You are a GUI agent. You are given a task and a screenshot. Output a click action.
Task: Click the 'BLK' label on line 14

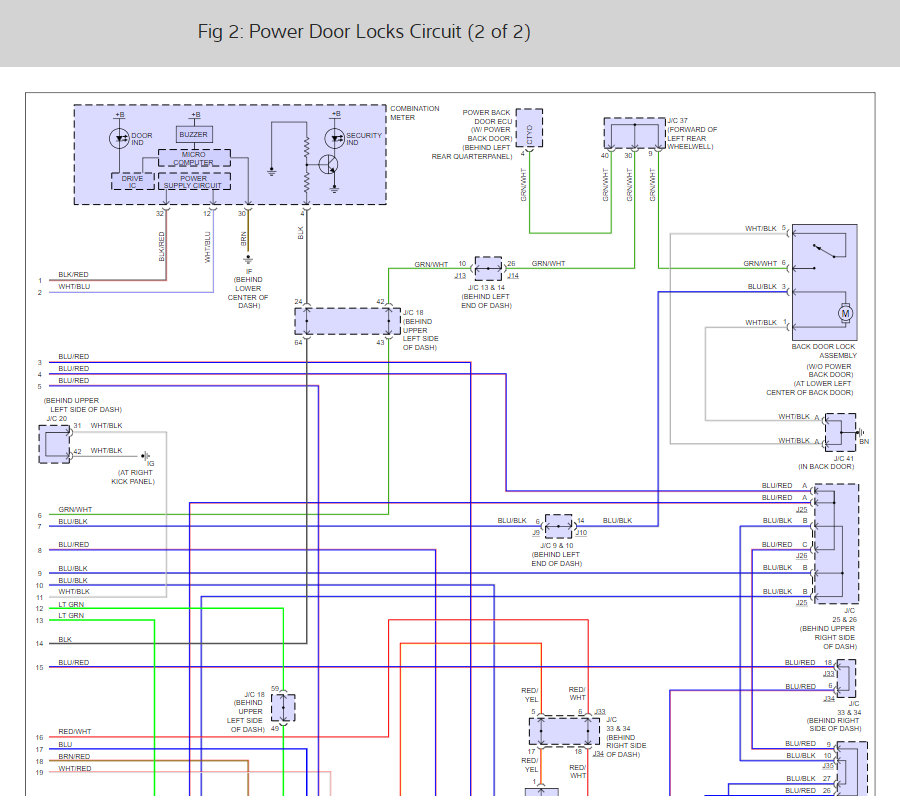(x=65, y=639)
